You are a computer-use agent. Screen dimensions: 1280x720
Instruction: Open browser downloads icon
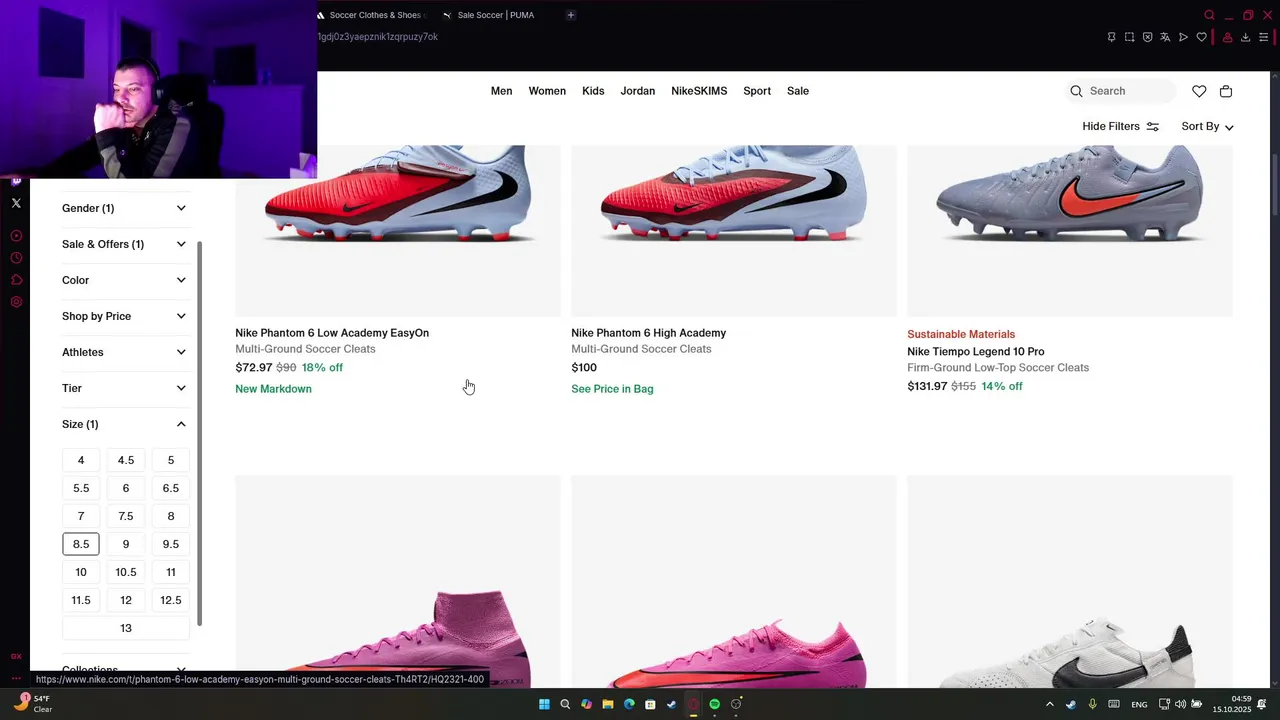coord(1245,37)
